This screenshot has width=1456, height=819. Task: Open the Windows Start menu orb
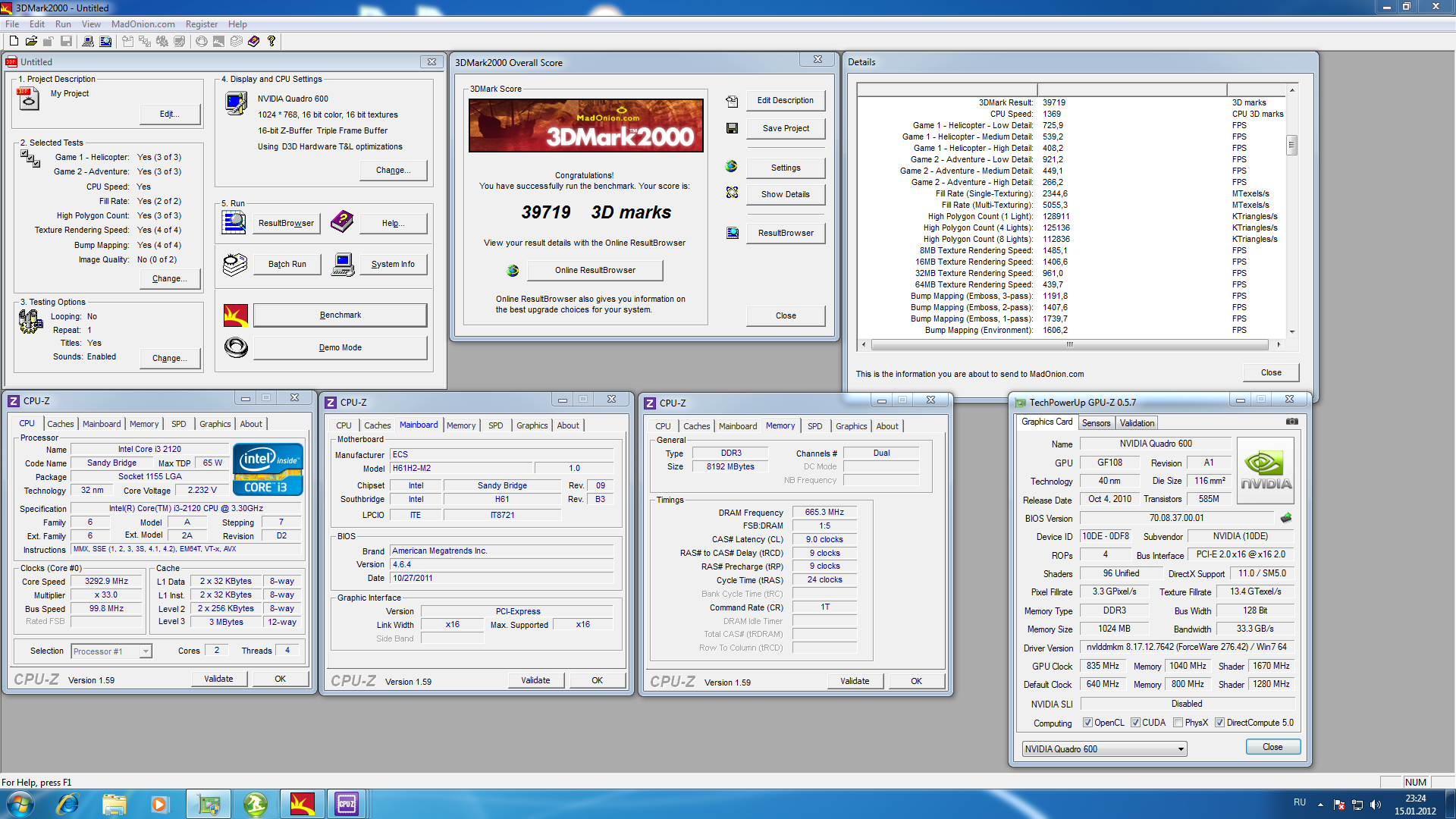20,804
